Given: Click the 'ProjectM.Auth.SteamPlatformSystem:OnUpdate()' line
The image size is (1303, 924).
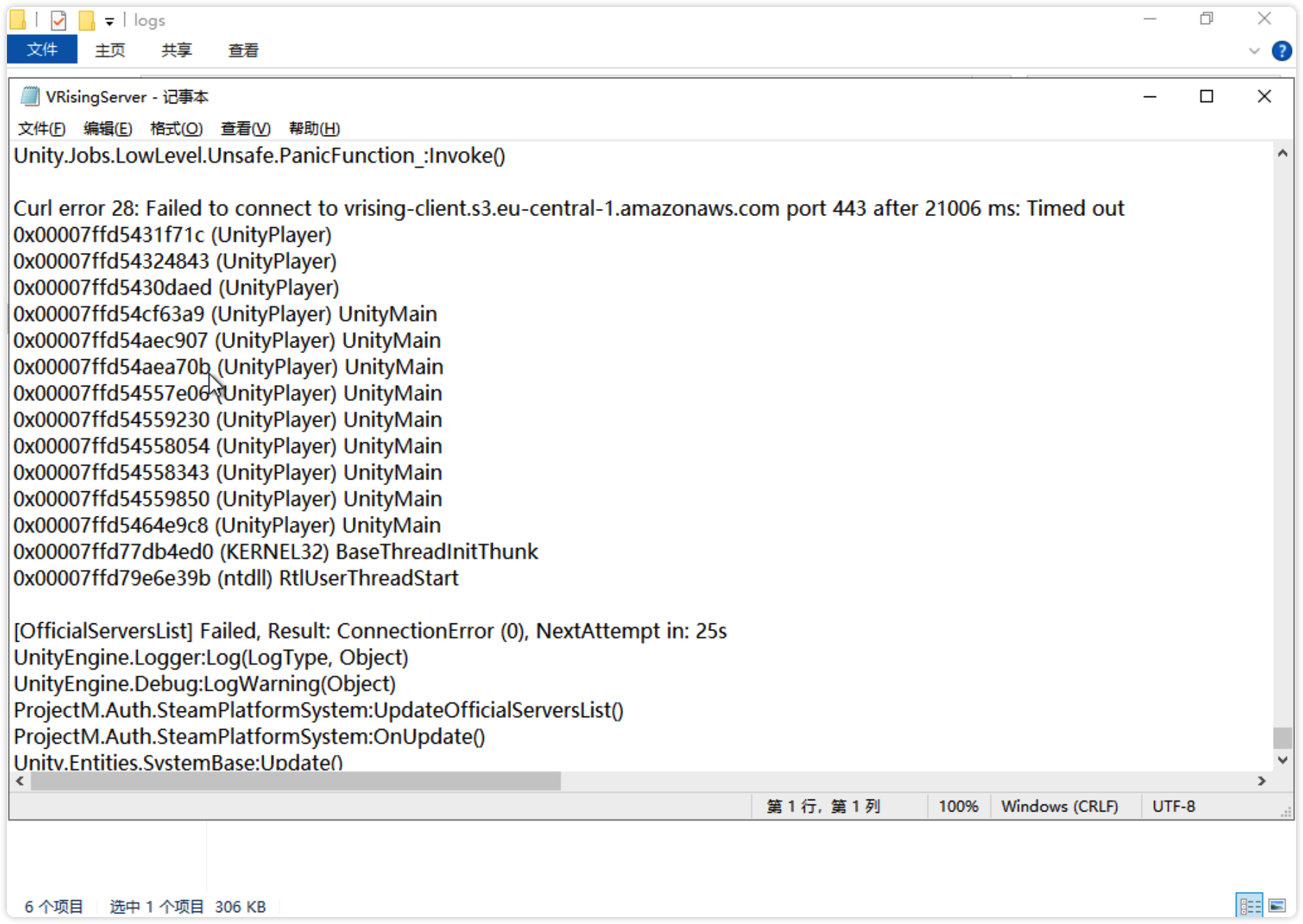Looking at the screenshot, I should 250,737.
